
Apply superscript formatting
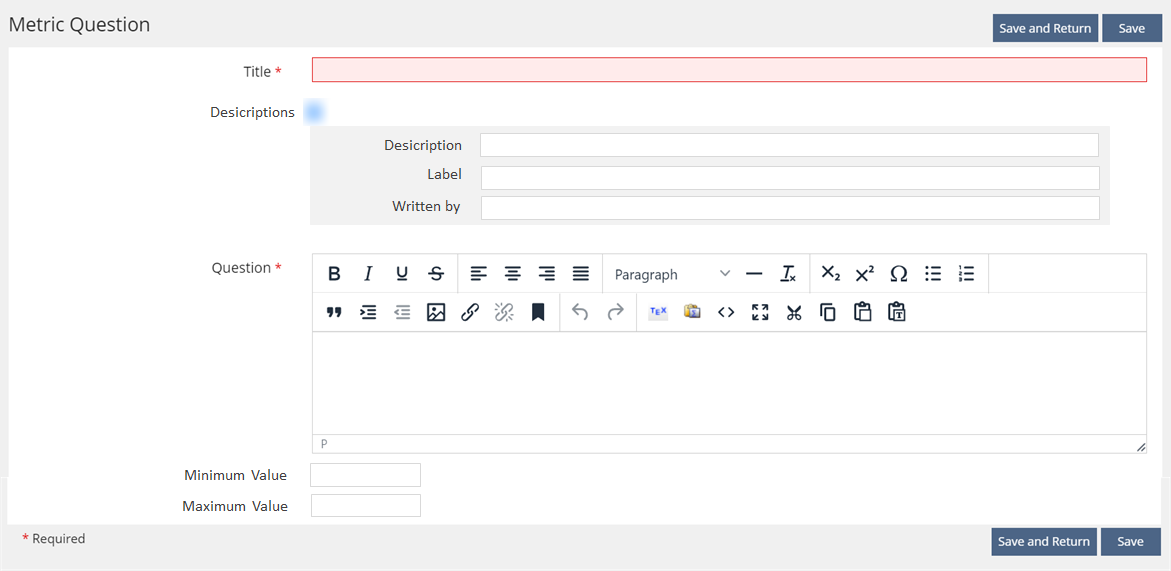865,274
